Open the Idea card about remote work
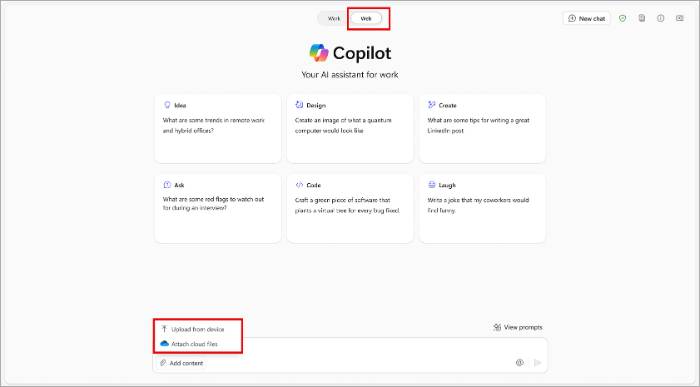Image resolution: width=700 pixels, height=387 pixels. [x=218, y=129]
